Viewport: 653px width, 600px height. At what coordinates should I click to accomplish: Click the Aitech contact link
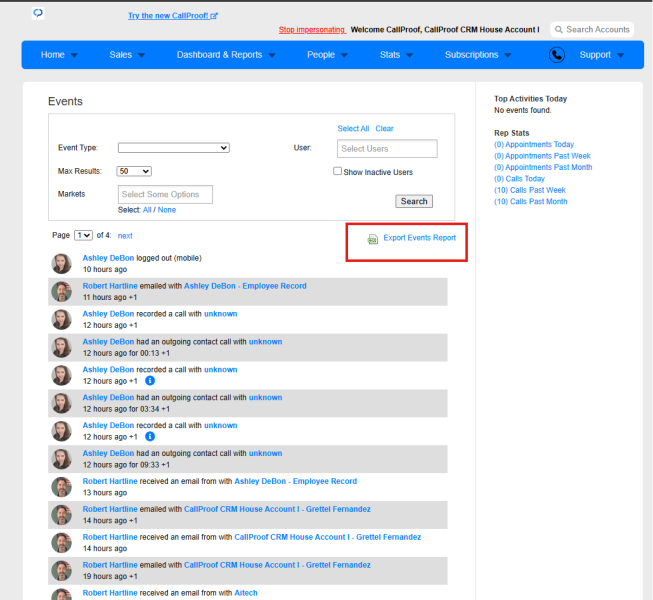246,593
